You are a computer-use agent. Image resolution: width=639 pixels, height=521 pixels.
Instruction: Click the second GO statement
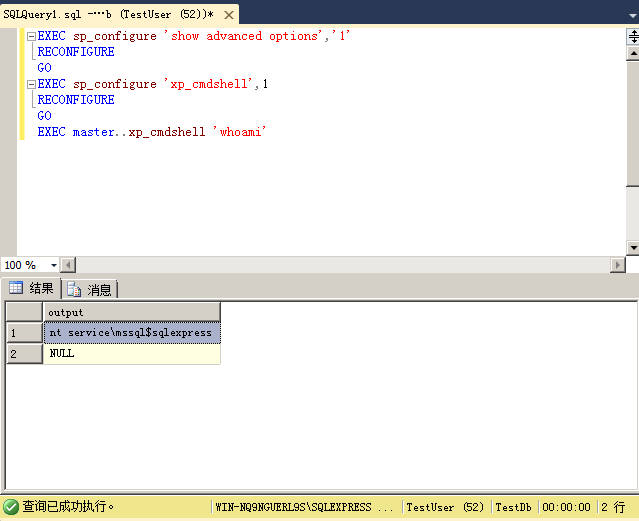tap(44, 116)
